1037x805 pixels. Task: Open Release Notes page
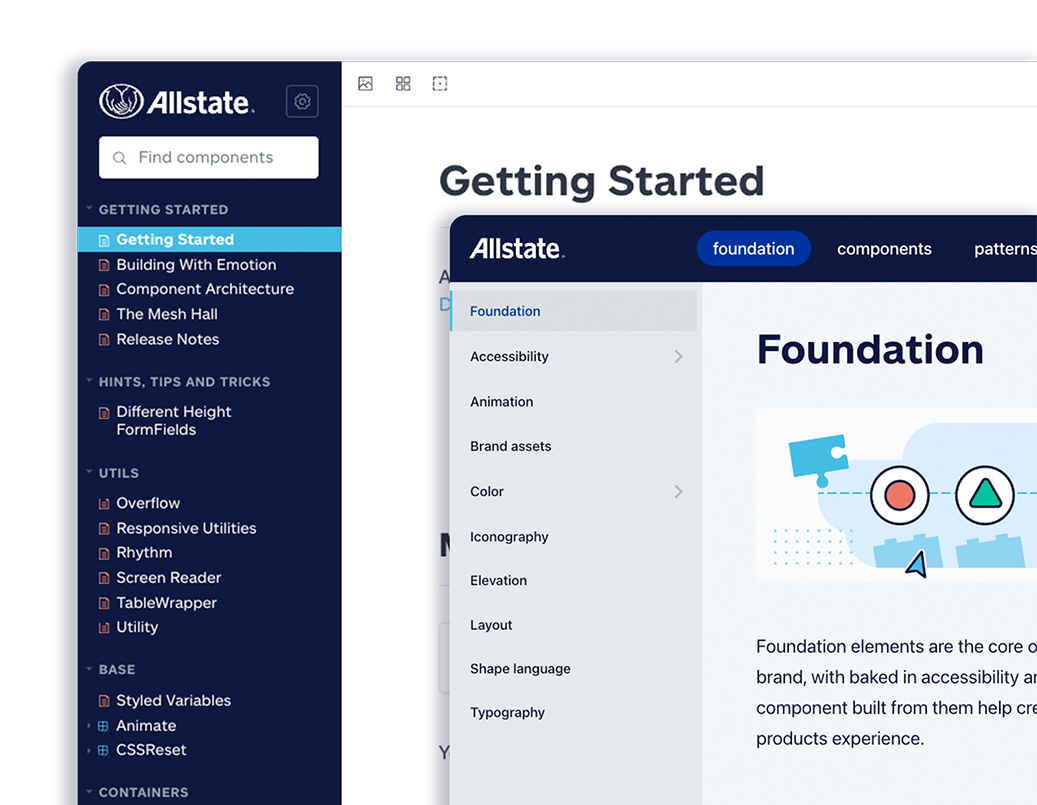167,339
